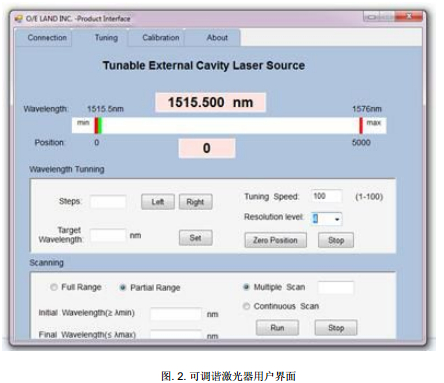Focus the Tuning Speed field

[x=326, y=196]
